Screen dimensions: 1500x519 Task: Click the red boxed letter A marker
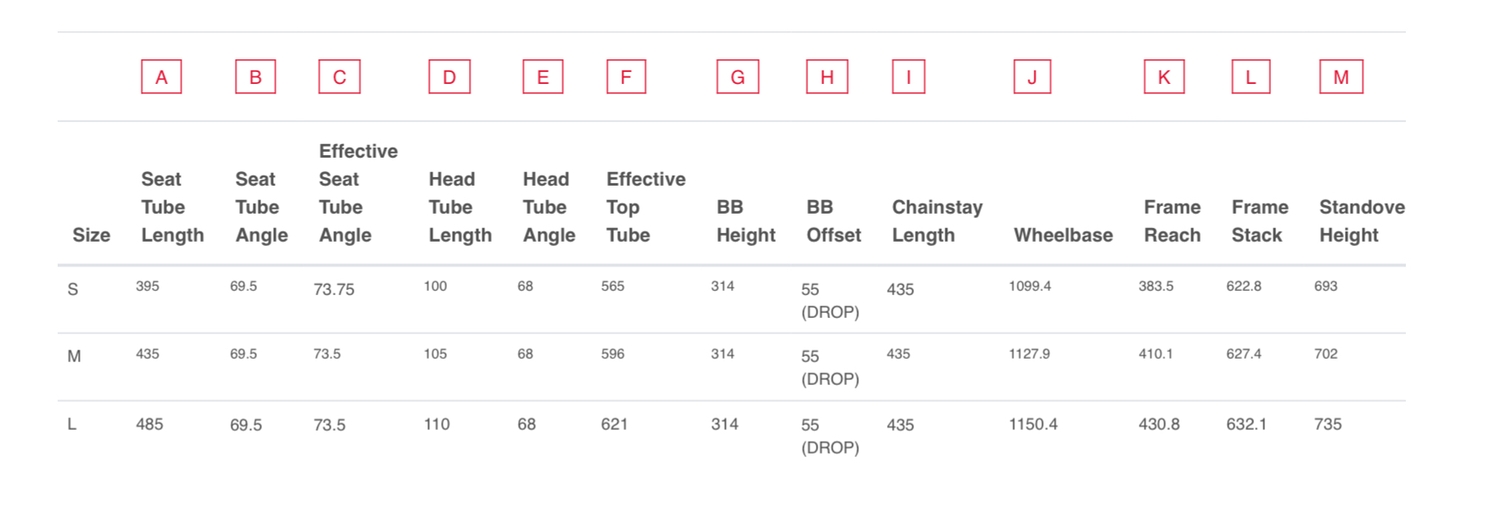pyautogui.click(x=161, y=77)
